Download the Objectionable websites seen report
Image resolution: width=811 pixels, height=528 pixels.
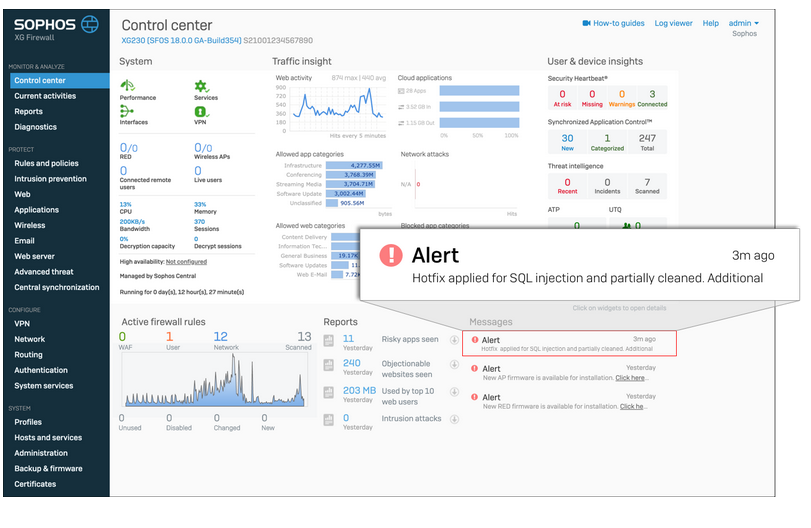454,365
